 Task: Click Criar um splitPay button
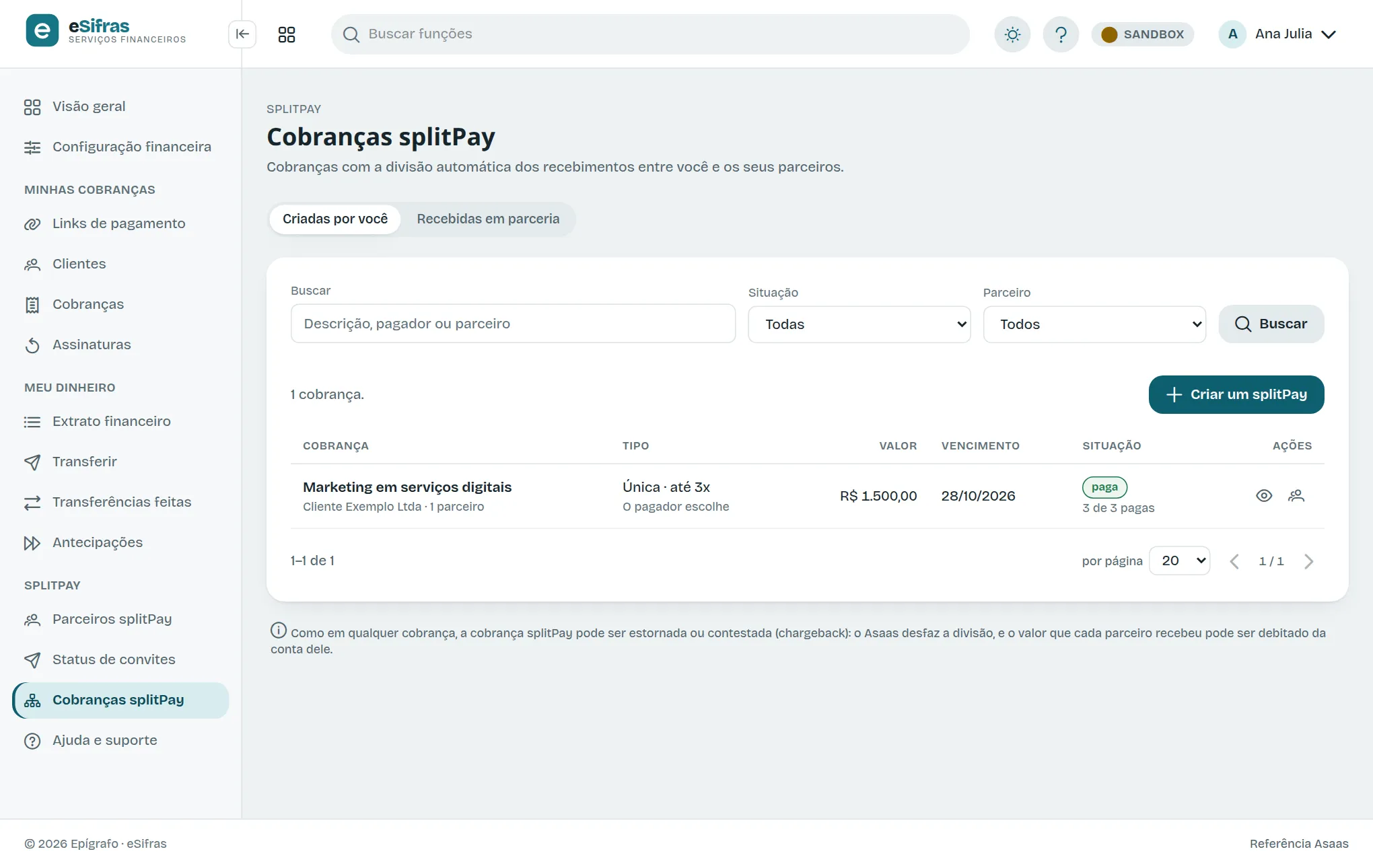1236,395
